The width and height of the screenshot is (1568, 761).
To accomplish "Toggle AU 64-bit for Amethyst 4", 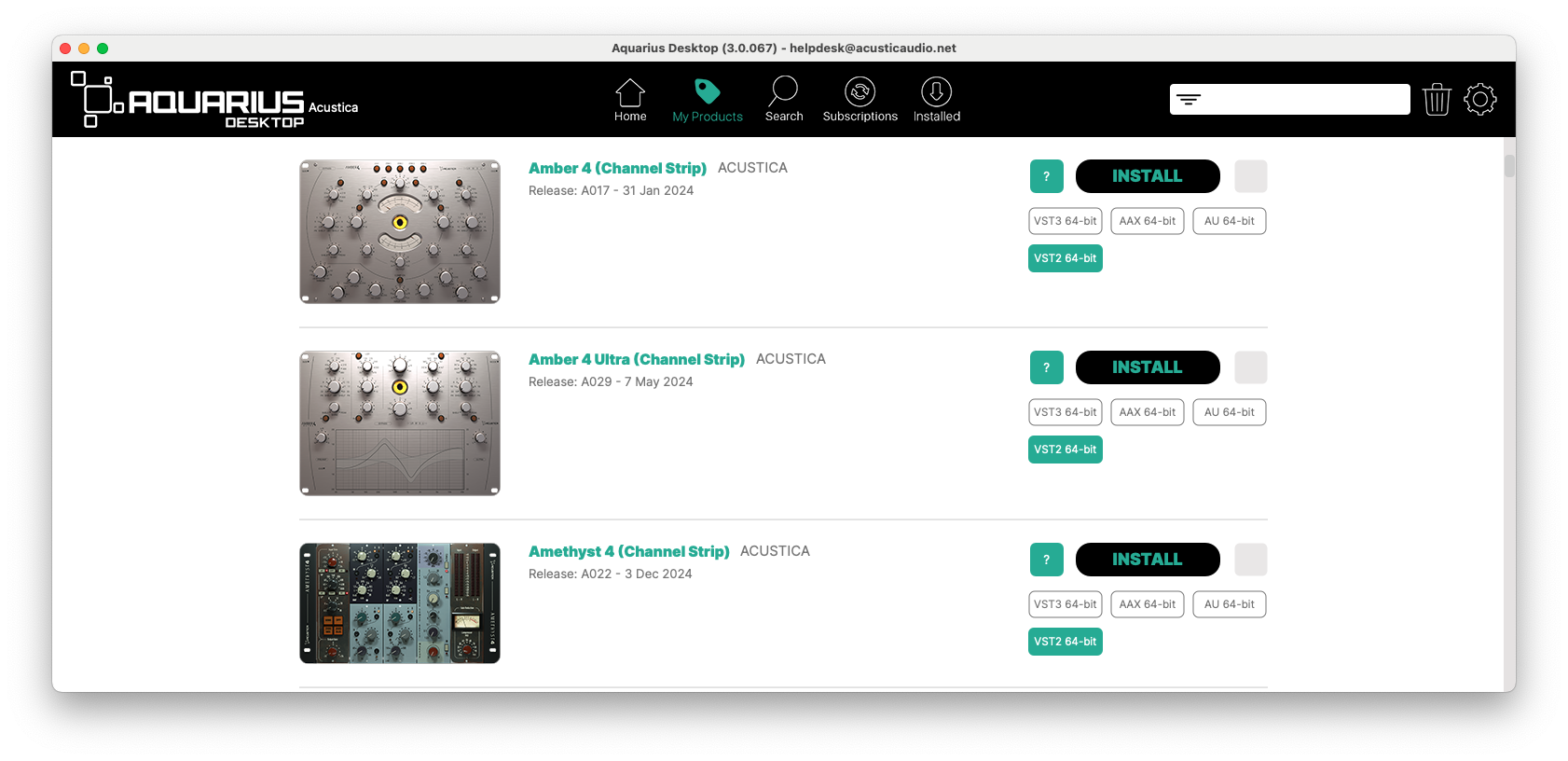I will 1230,604.
